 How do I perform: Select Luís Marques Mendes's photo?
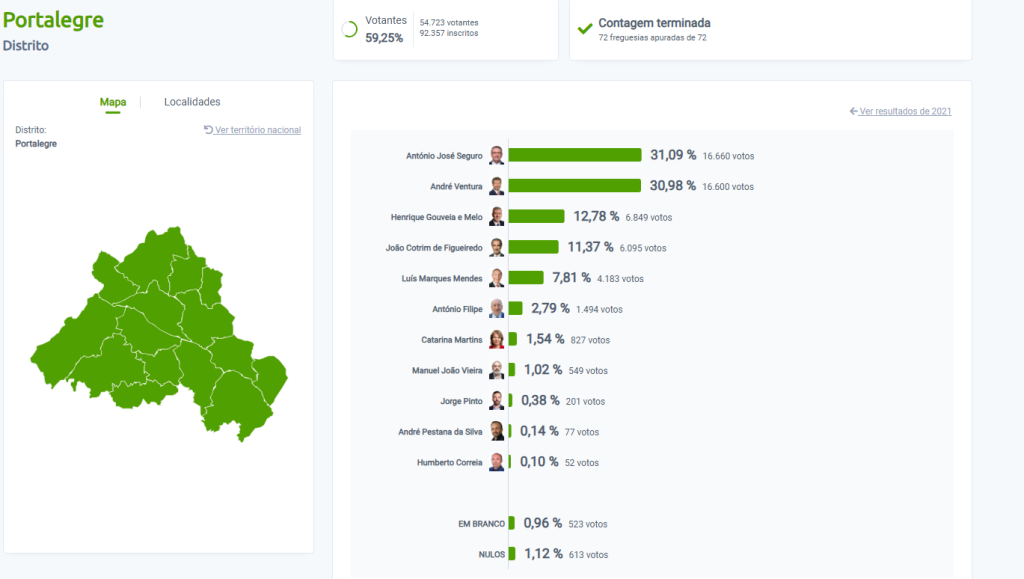(x=496, y=278)
